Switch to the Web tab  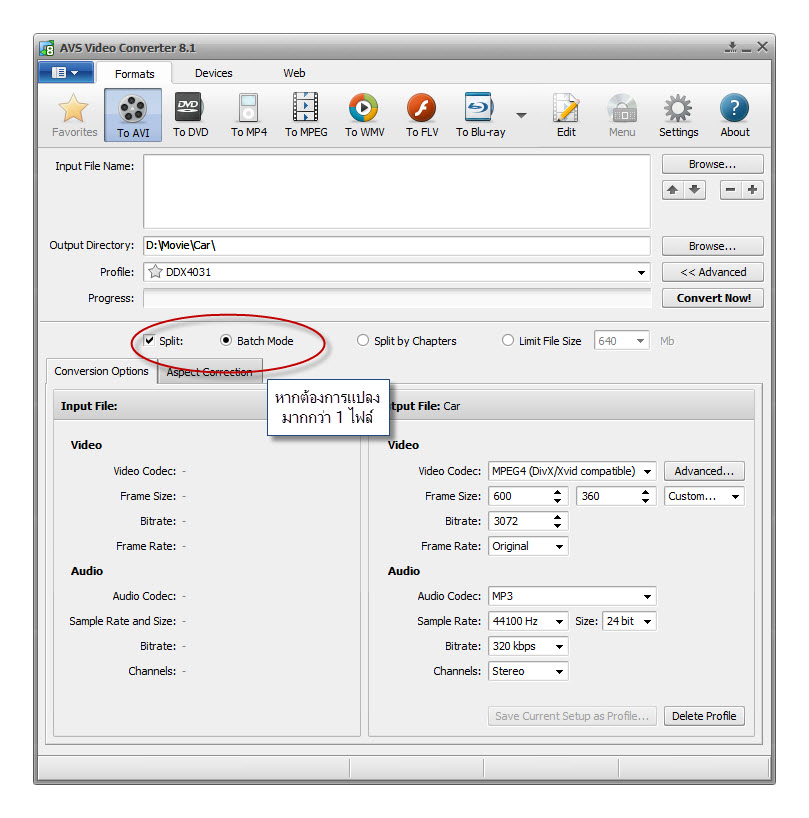tap(294, 73)
